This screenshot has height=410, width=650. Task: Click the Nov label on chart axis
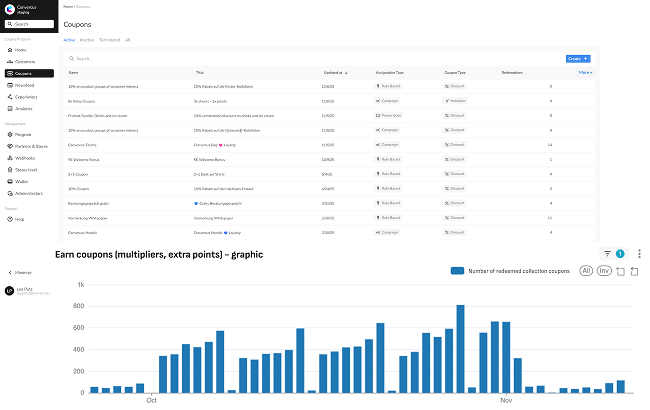(x=506, y=400)
